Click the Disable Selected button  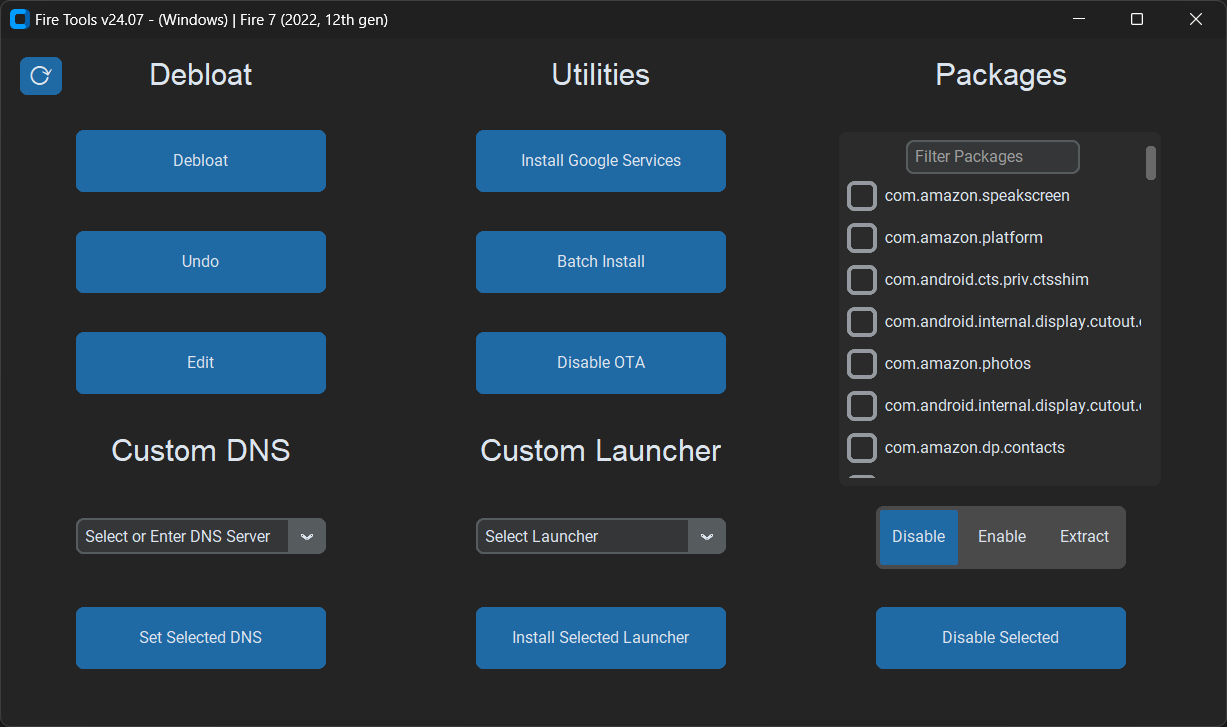point(1001,638)
